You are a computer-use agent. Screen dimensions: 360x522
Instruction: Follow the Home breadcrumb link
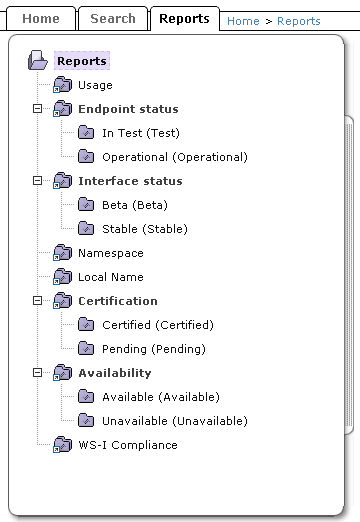[243, 21]
